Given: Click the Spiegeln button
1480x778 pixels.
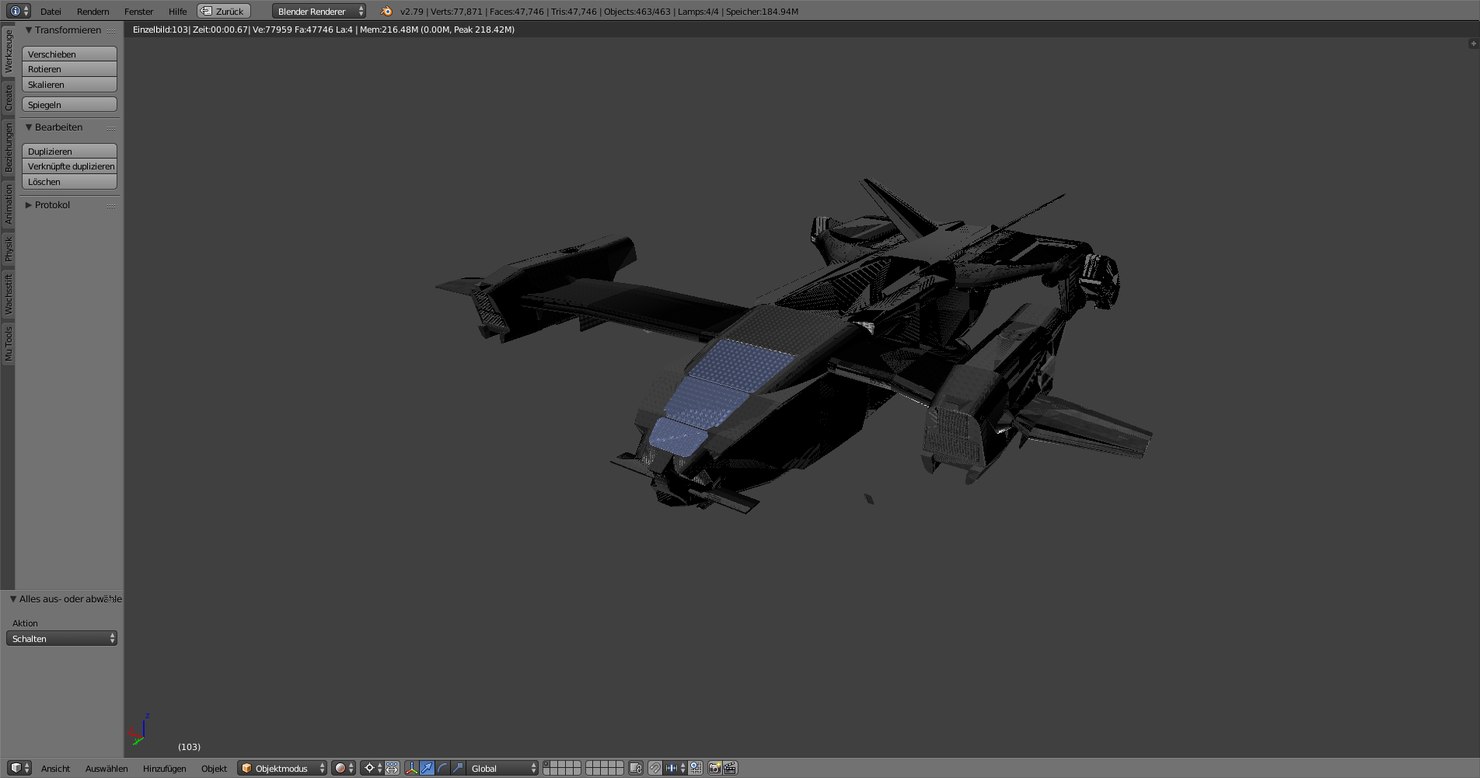Looking at the screenshot, I should [69, 104].
